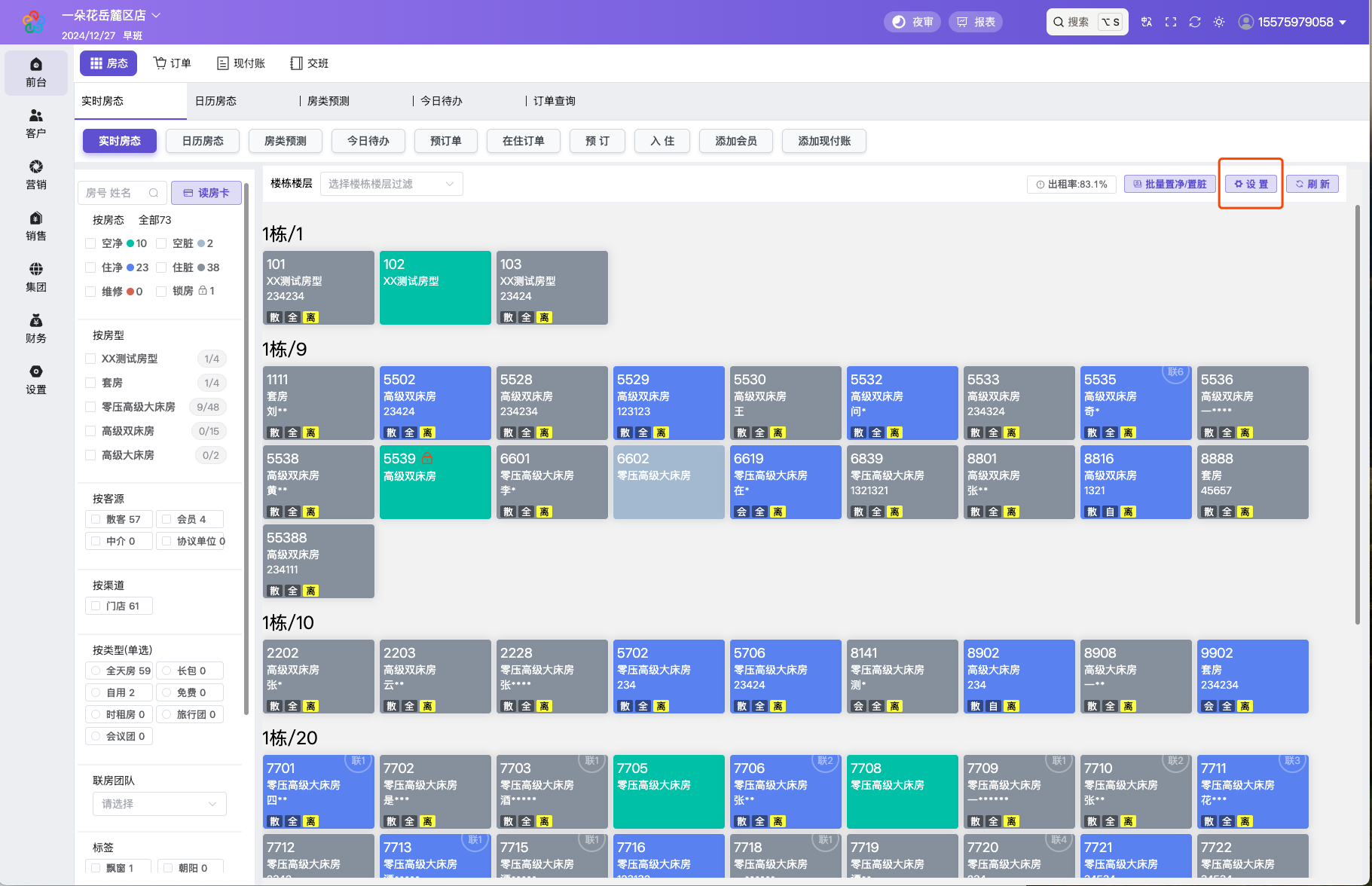The height and width of the screenshot is (886, 1372).
Task: Open the 客户 customers sidebar section
Action: point(36,124)
